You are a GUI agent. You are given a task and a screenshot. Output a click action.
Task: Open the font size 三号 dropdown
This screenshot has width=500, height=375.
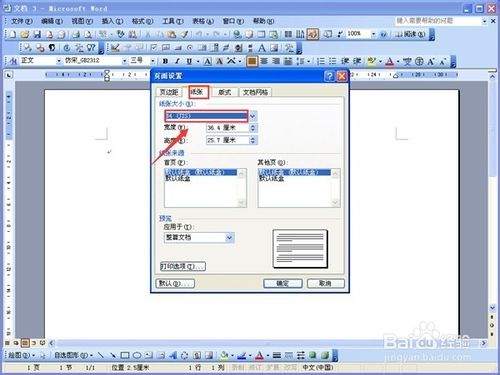153,61
